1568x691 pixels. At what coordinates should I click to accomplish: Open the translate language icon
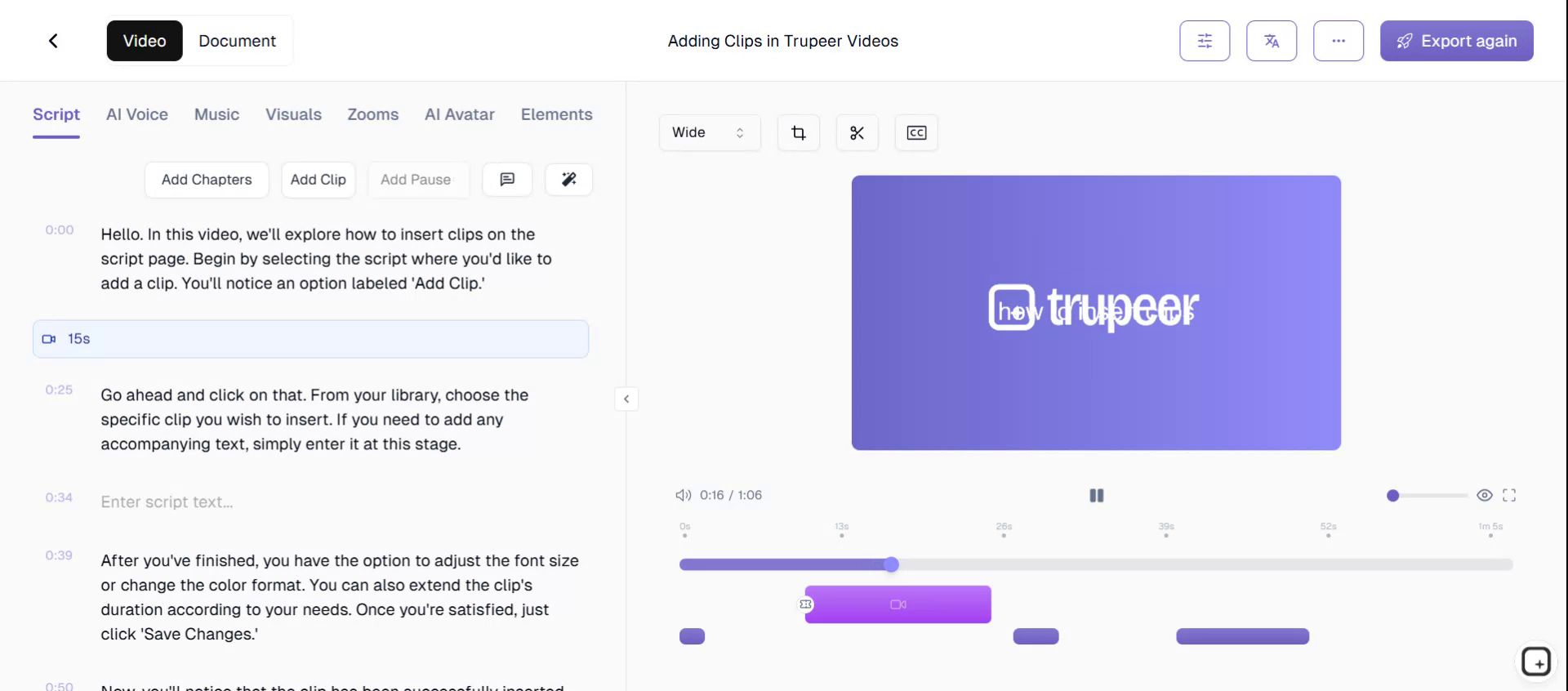click(1272, 41)
